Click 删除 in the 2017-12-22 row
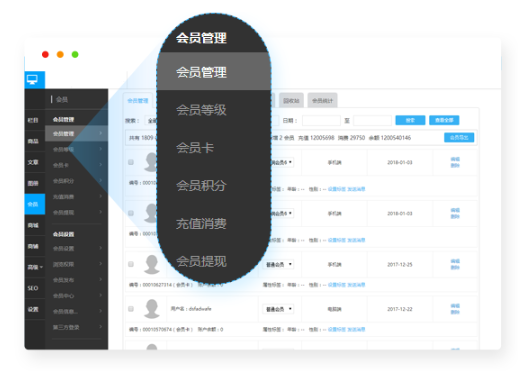The image size is (527, 371). [x=455, y=312]
